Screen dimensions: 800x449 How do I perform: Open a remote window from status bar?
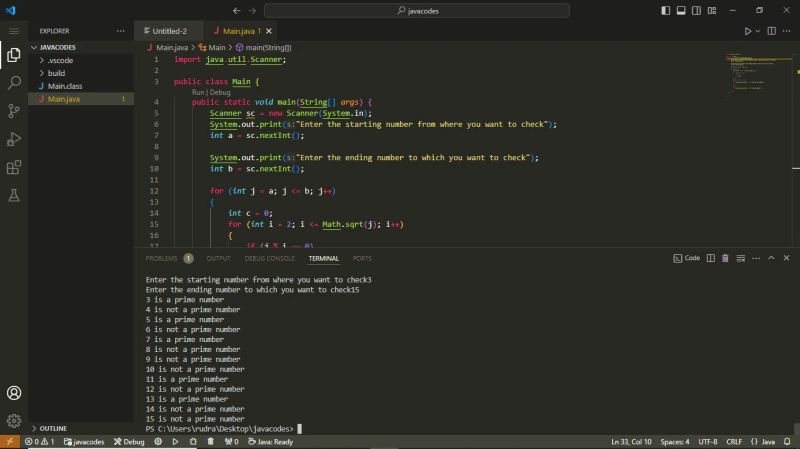tap(10, 442)
